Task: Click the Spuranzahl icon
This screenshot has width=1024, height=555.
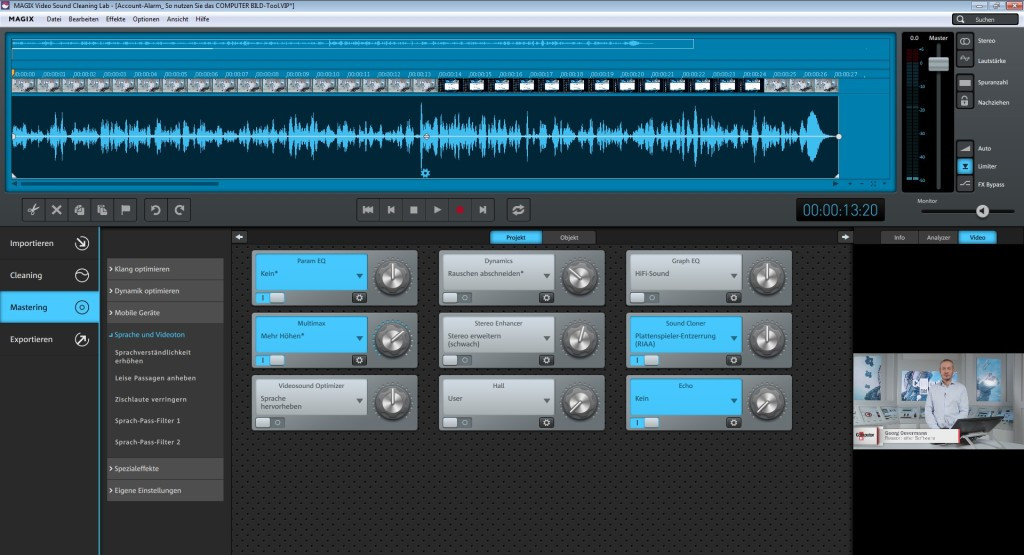Action: [965, 83]
